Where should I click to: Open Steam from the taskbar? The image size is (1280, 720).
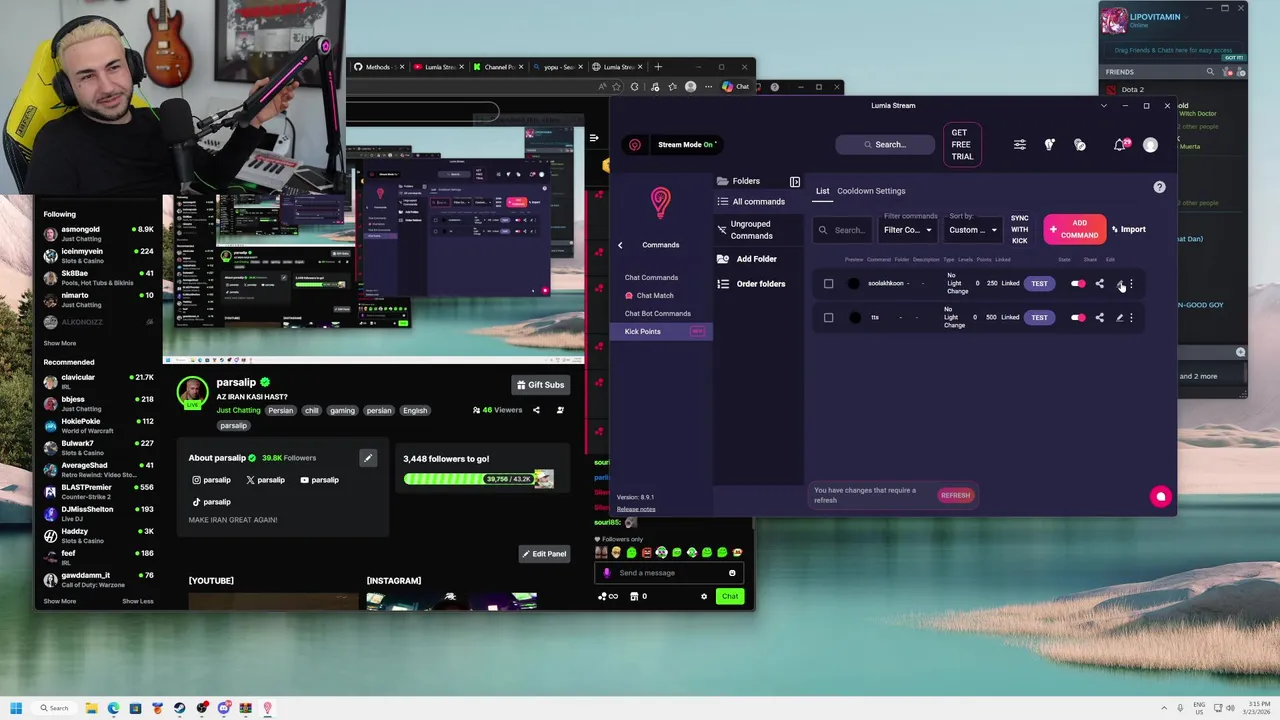pyautogui.click(x=180, y=708)
